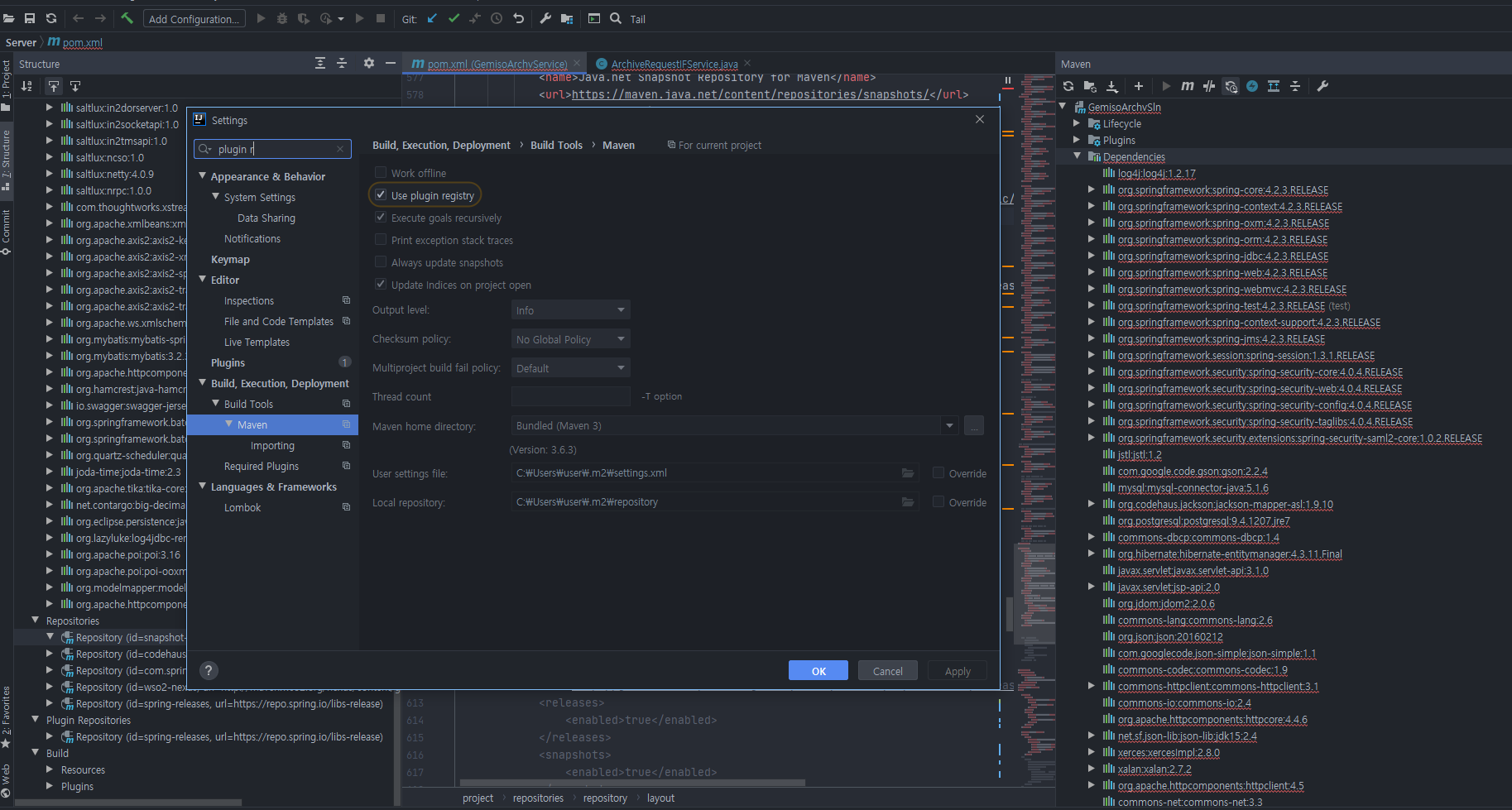Collapse Dependencies node in Maven panel
The image size is (1512, 810).
pyautogui.click(x=1078, y=156)
